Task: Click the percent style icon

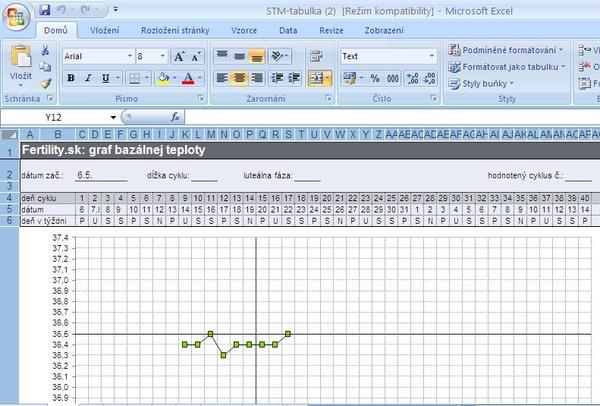Action: pos(376,77)
